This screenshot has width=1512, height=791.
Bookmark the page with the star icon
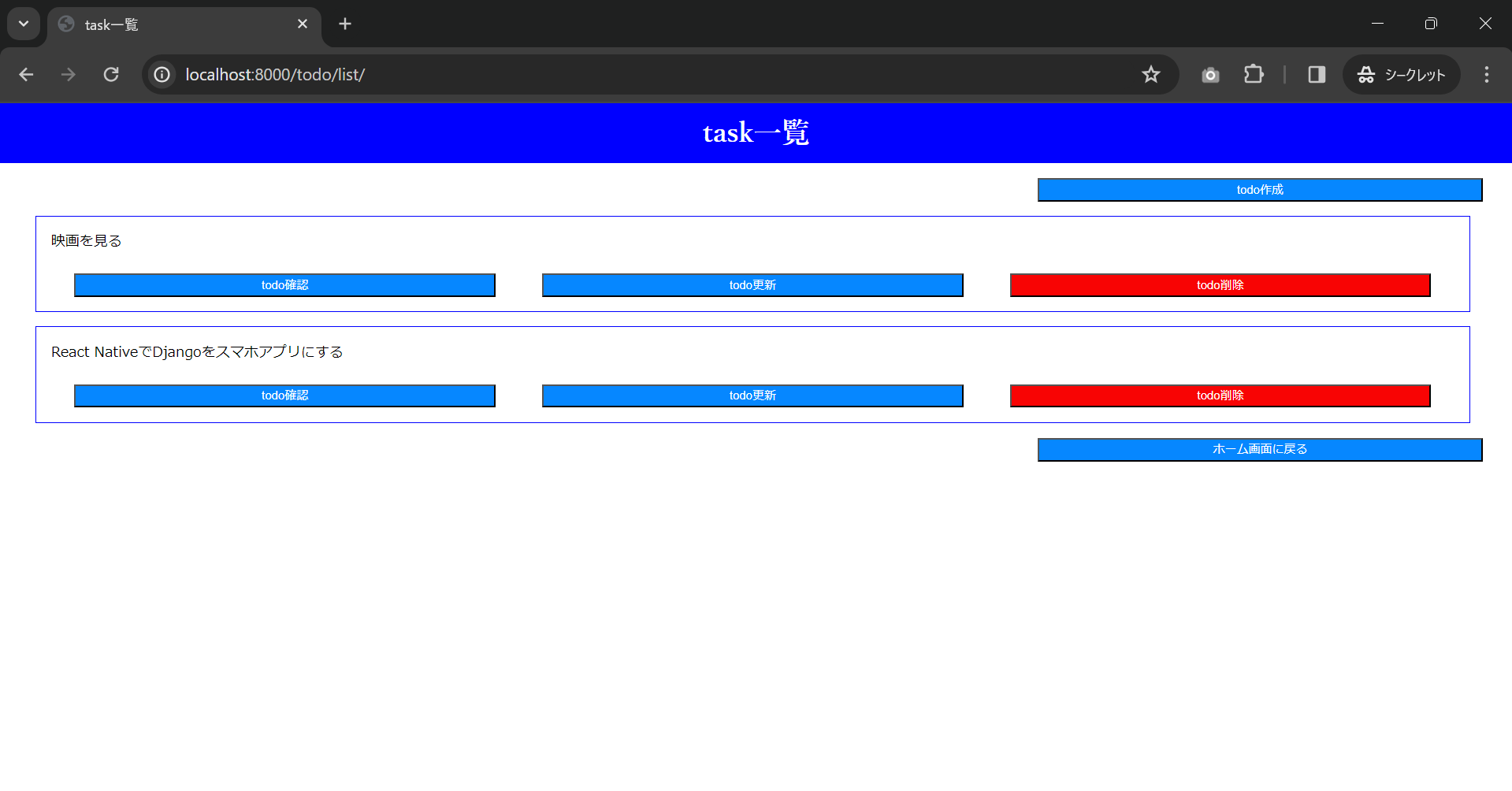tap(1150, 75)
